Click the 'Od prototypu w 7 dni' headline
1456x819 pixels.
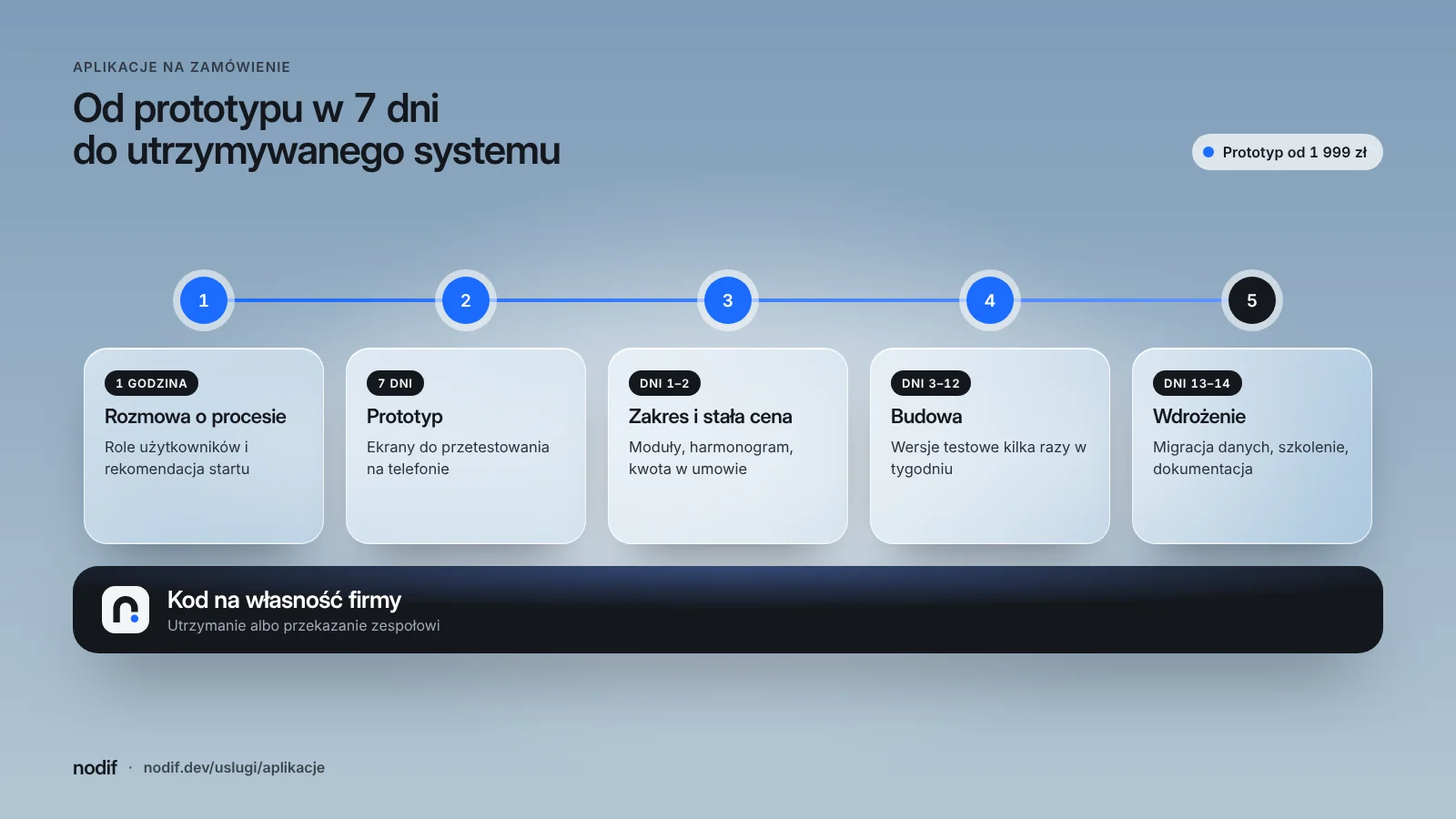(x=256, y=109)
